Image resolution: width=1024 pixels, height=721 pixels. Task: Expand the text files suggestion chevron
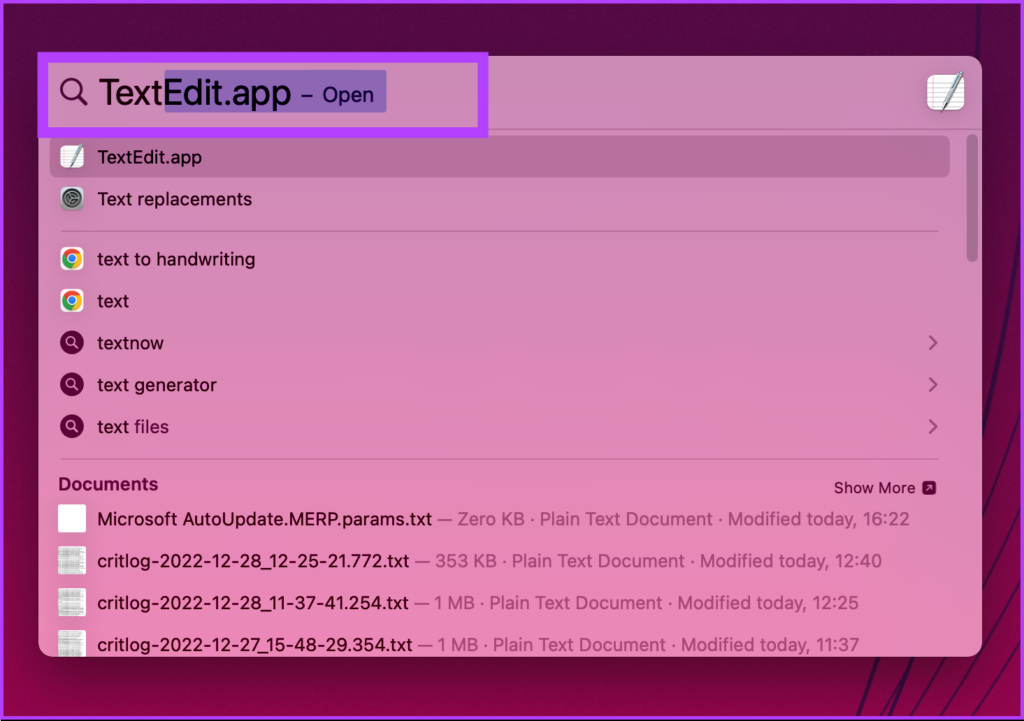coord(932,427)
